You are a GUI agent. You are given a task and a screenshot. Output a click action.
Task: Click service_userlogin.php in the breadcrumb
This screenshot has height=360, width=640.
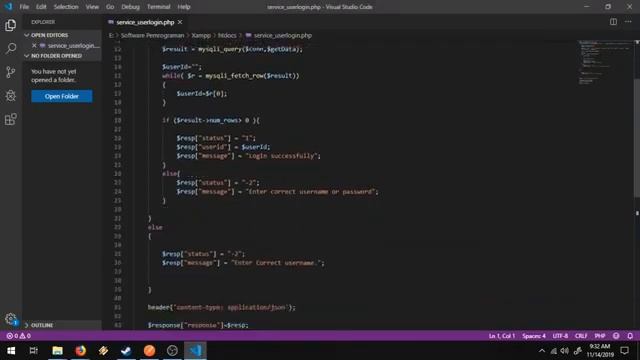282,36
